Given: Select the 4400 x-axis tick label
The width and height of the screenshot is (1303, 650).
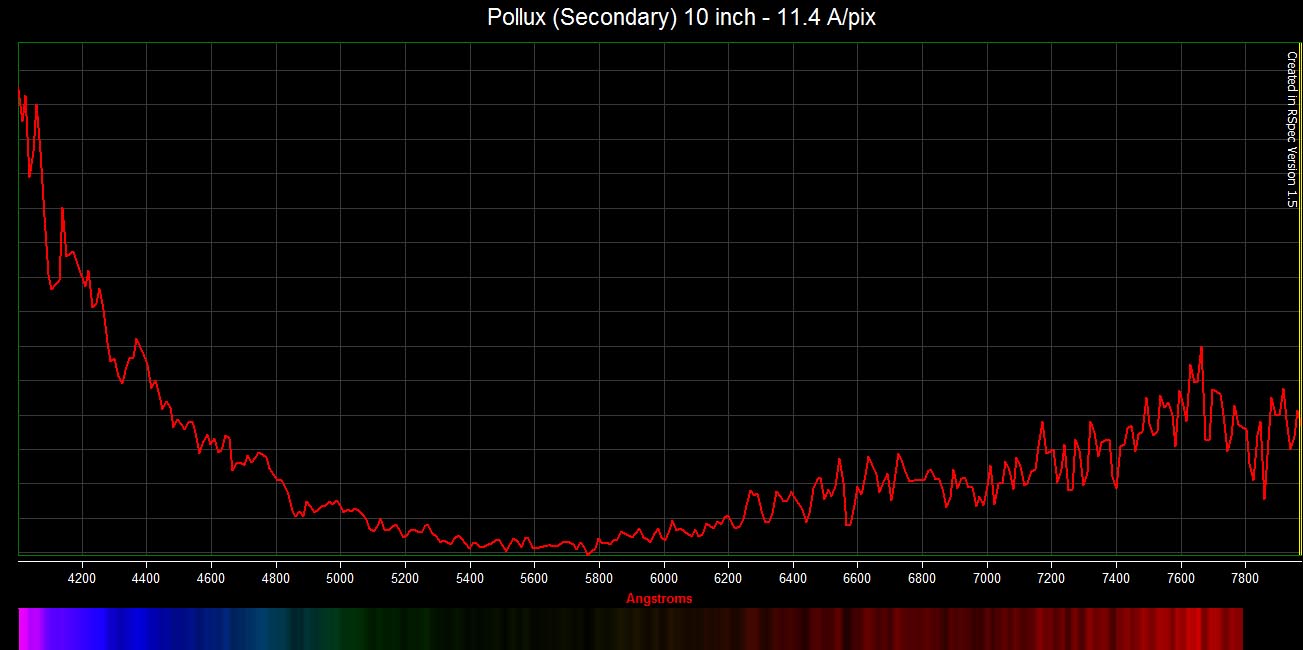Looking at the screenshot, I should pos(146,578).
